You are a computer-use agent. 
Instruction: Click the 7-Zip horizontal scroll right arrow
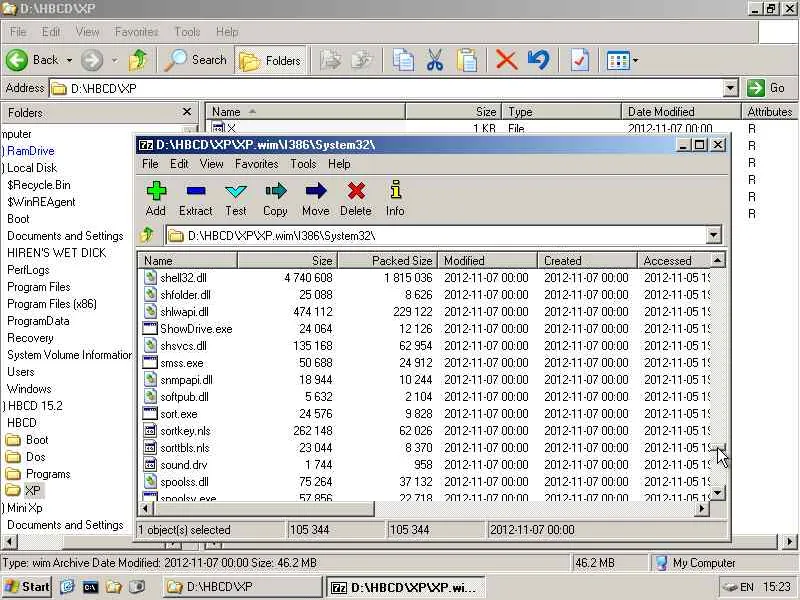(x=702, y=508)
